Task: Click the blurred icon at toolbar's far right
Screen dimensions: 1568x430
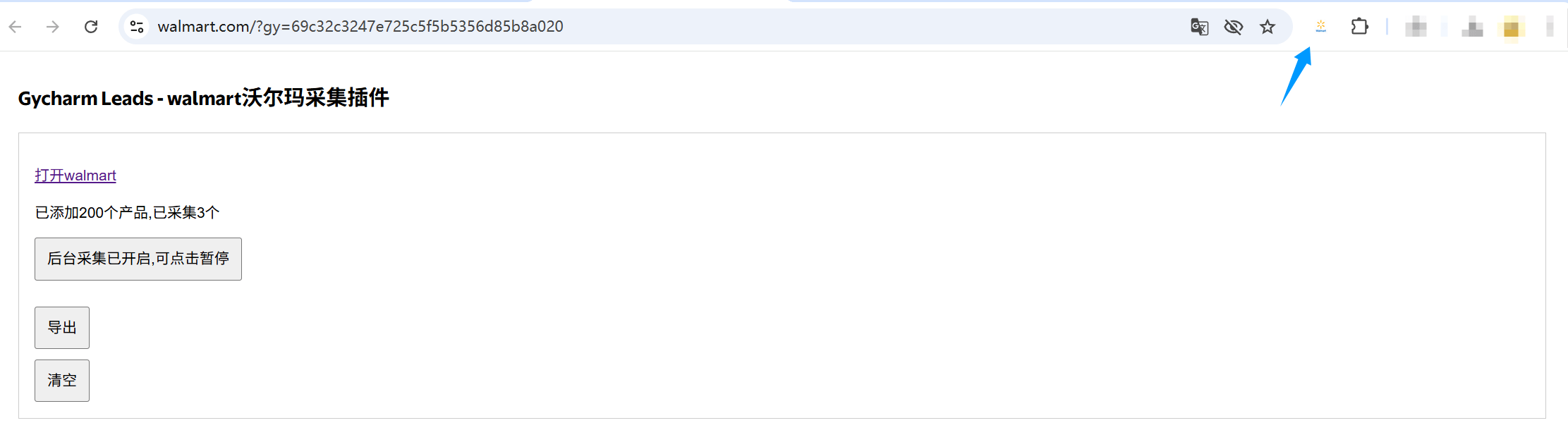Action: coord(1550,27)
